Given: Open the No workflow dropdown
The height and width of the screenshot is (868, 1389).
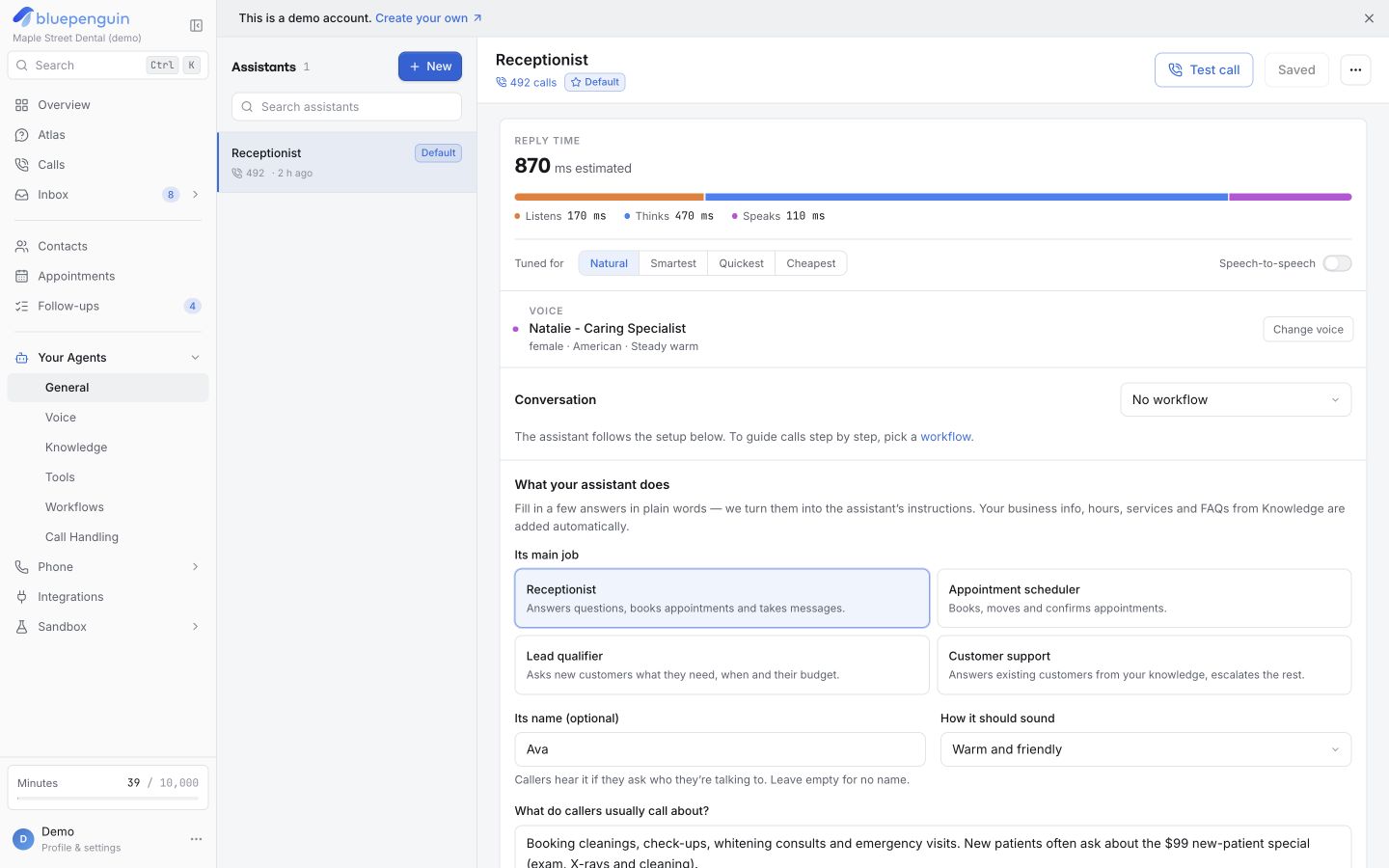Looking at the screenshot, I should [1236, 399].
